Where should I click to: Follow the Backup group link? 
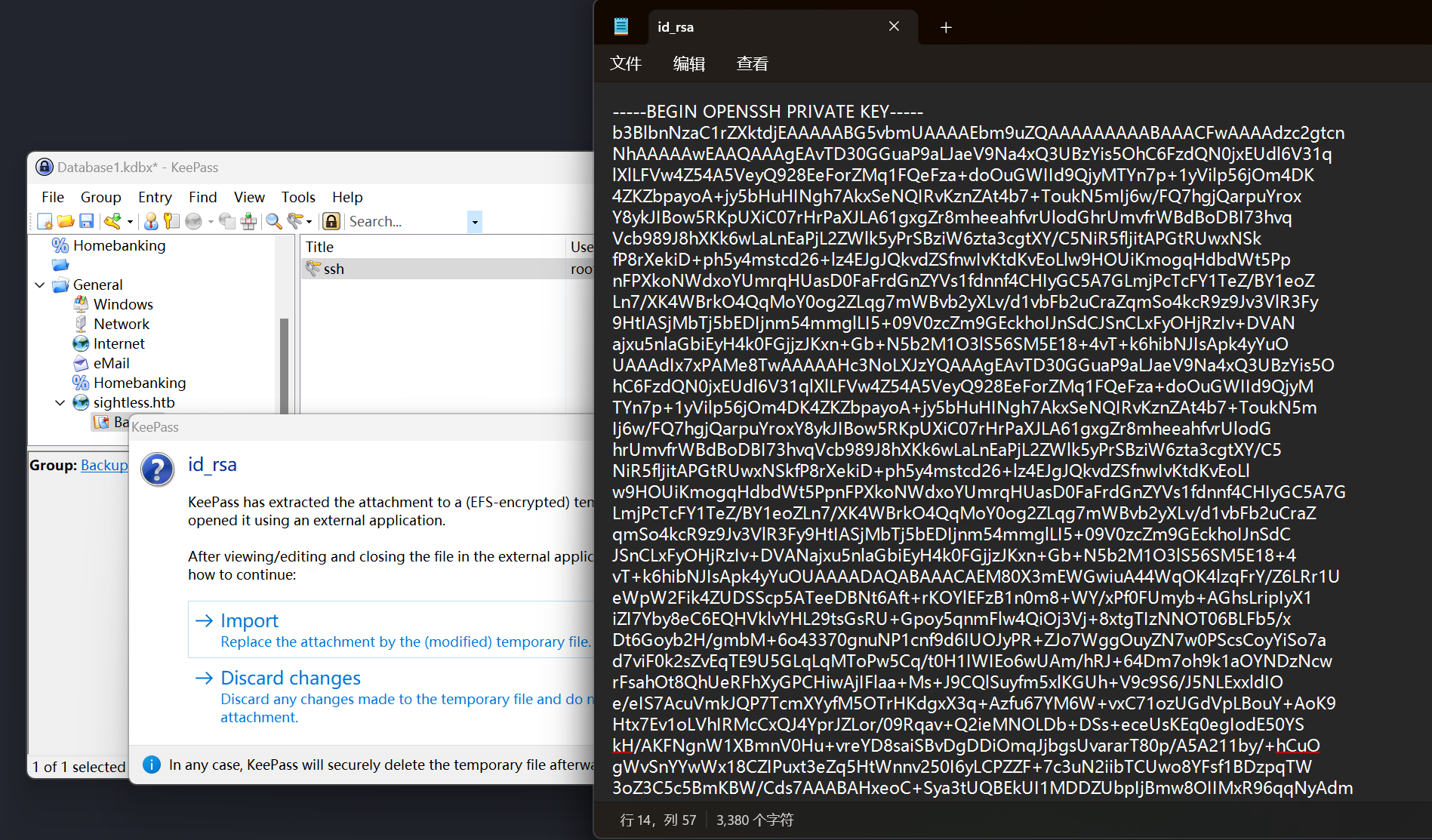coord(104,465)
